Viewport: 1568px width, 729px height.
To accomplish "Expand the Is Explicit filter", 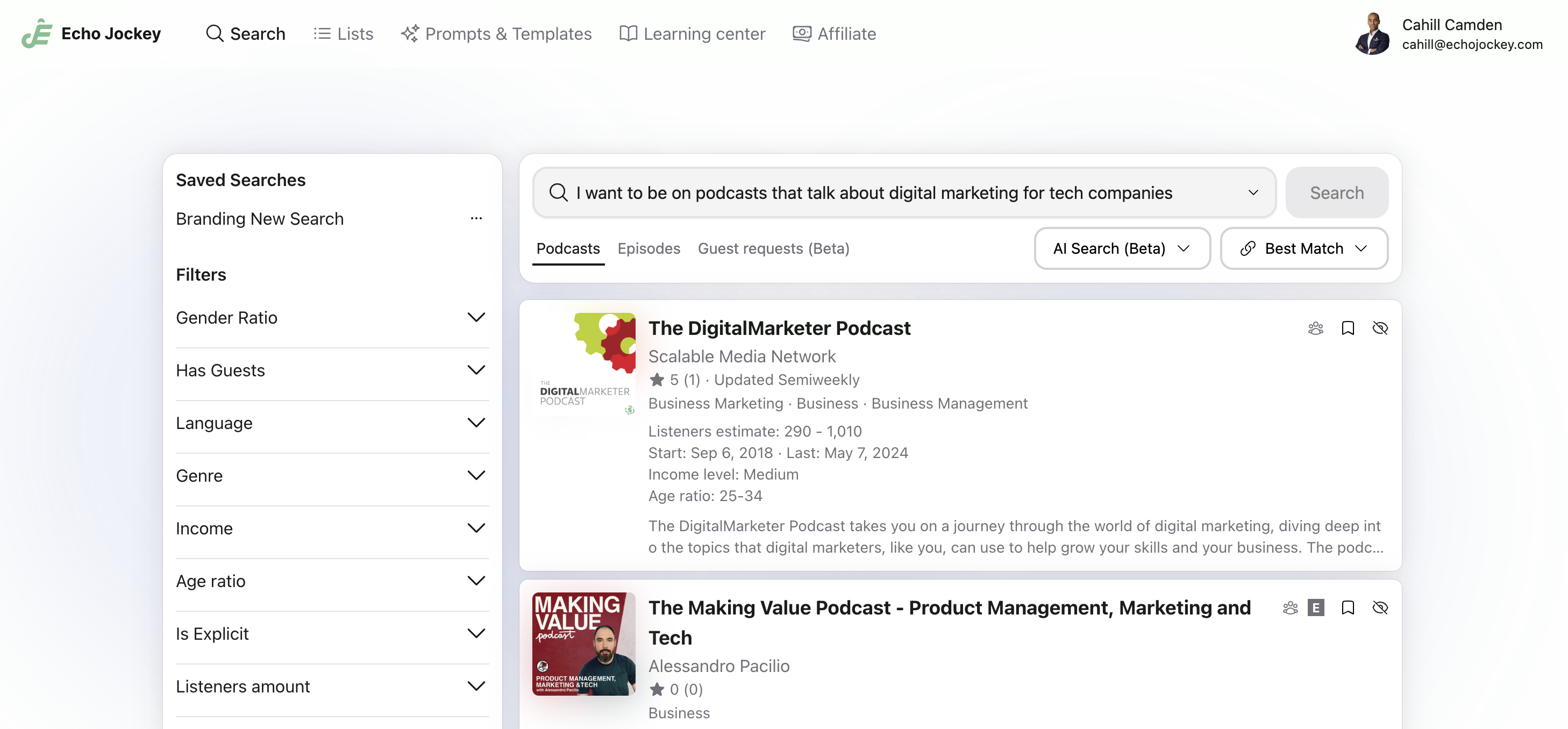I will point(475,633).
